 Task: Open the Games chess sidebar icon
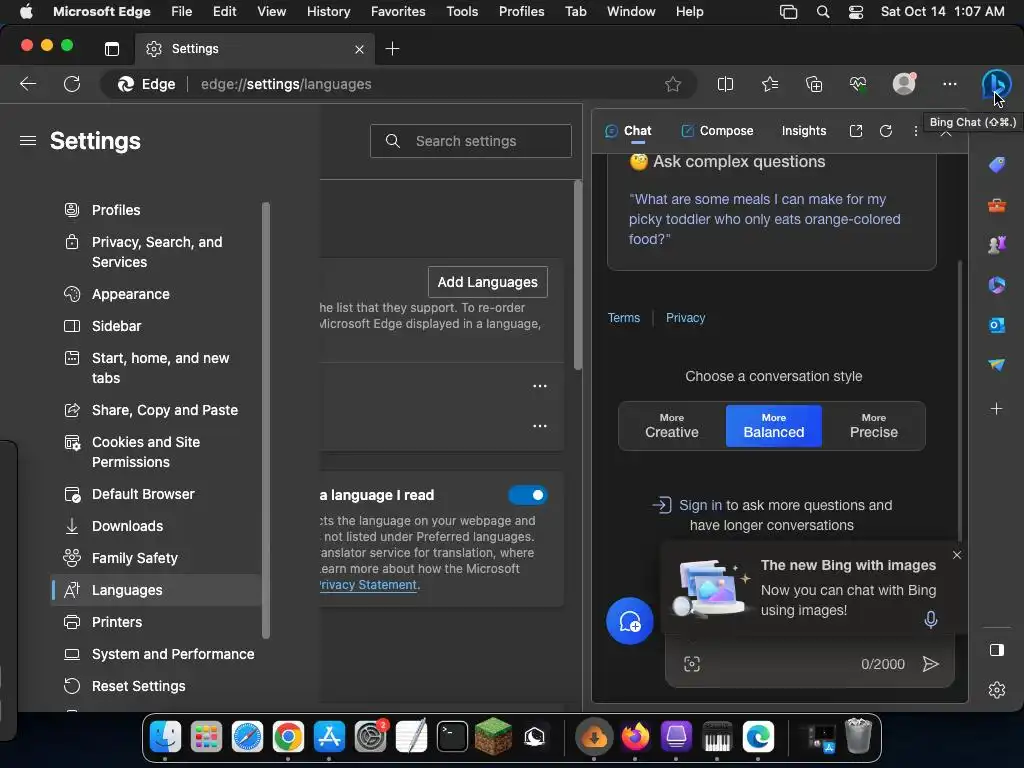click(997, 245)
